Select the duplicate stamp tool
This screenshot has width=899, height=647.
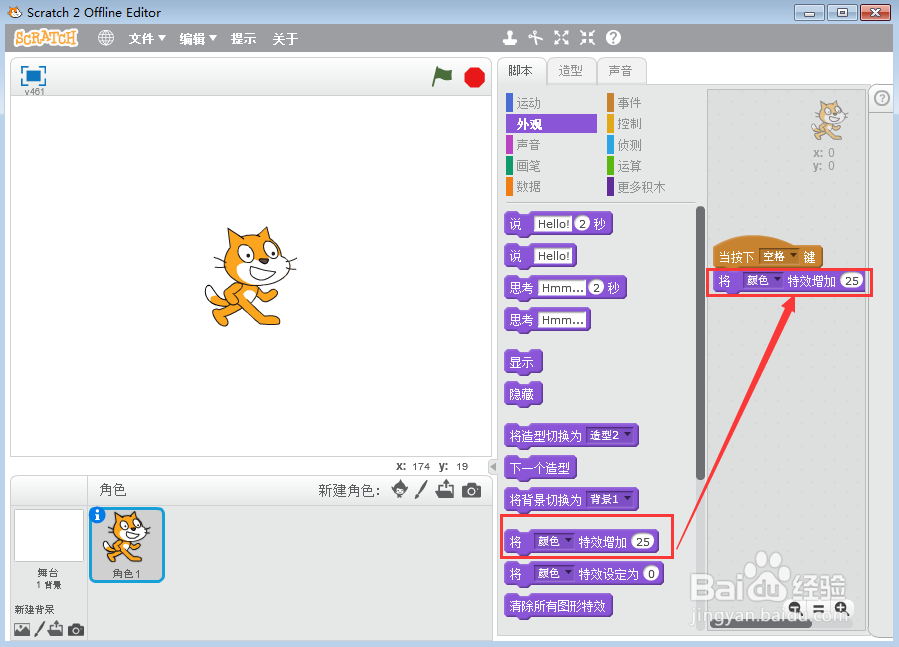[510, 38]
